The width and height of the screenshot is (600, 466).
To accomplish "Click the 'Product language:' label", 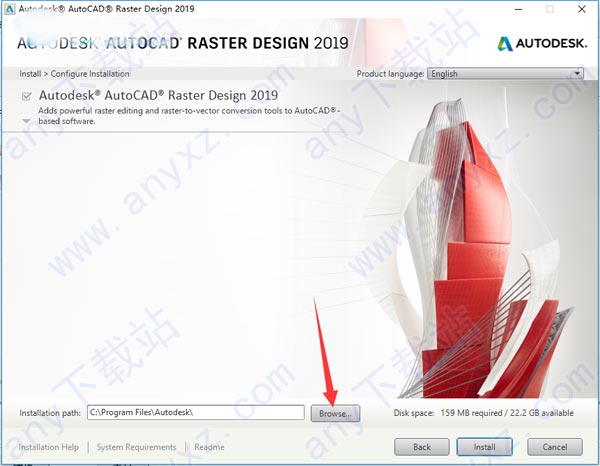I will pos(390,73).
